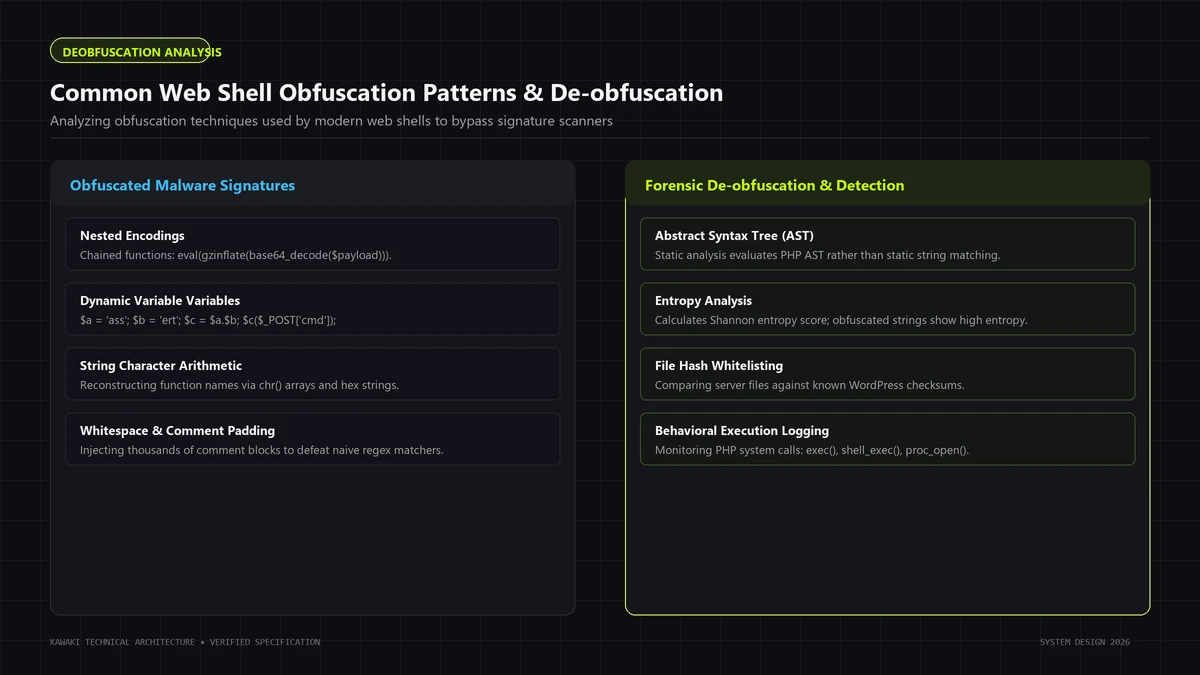Select the slide title about Web Shell Obfuscation
This screenshot has width=1200, height=675.
[386, 93]
